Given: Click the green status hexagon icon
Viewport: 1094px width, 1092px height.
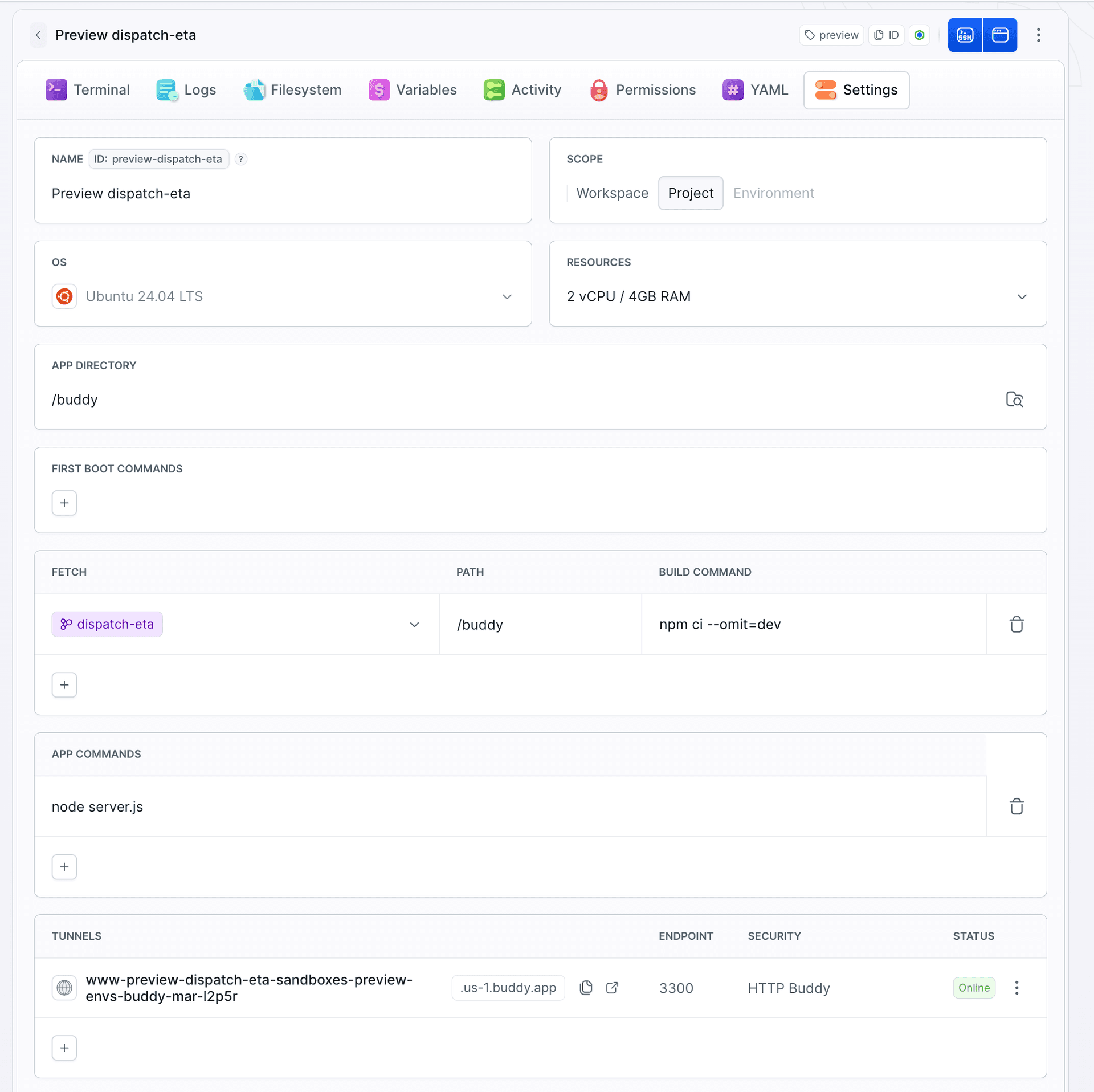Looking at the screenshot, I should (x=919, y=35).
